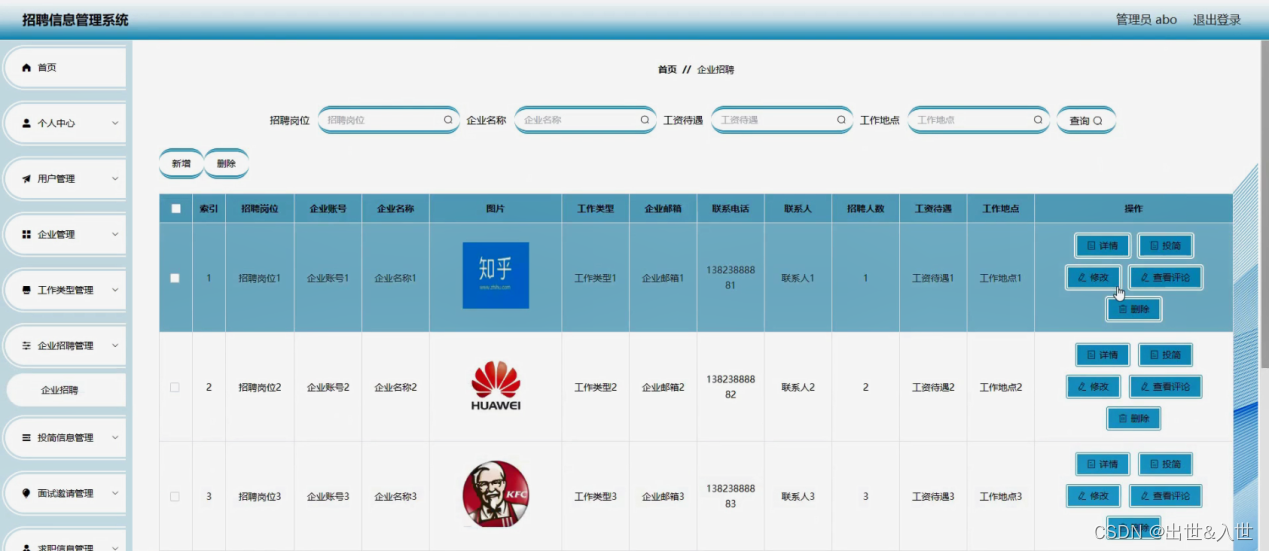Open 首页 in the sidebar
The width and height of the screenshot is (1269, 551).
tap(65, 68)
